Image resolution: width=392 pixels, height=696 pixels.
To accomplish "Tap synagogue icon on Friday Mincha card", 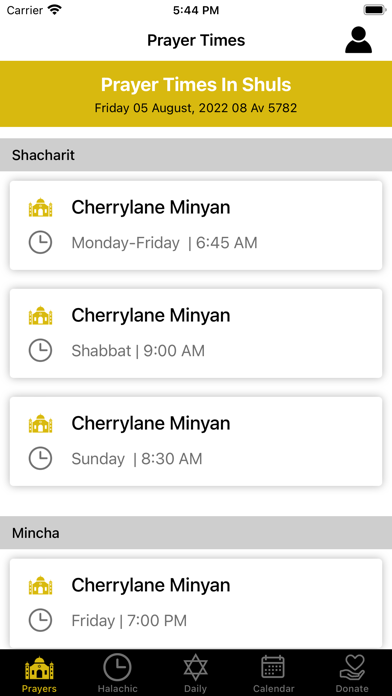I will [40, 585].
